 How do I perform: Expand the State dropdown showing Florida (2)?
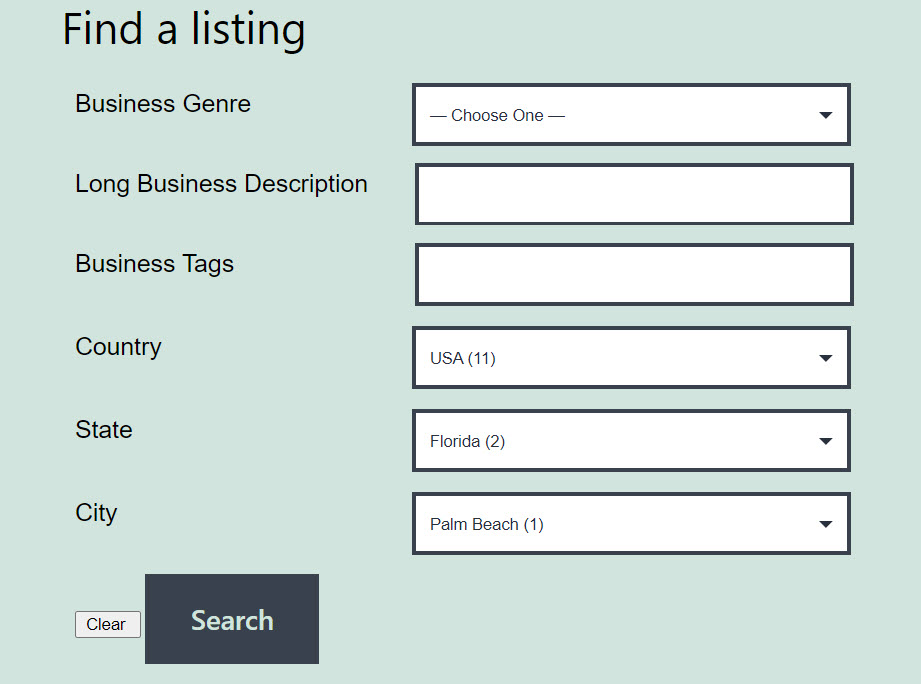pyautogui.click(x=631, y=440)
